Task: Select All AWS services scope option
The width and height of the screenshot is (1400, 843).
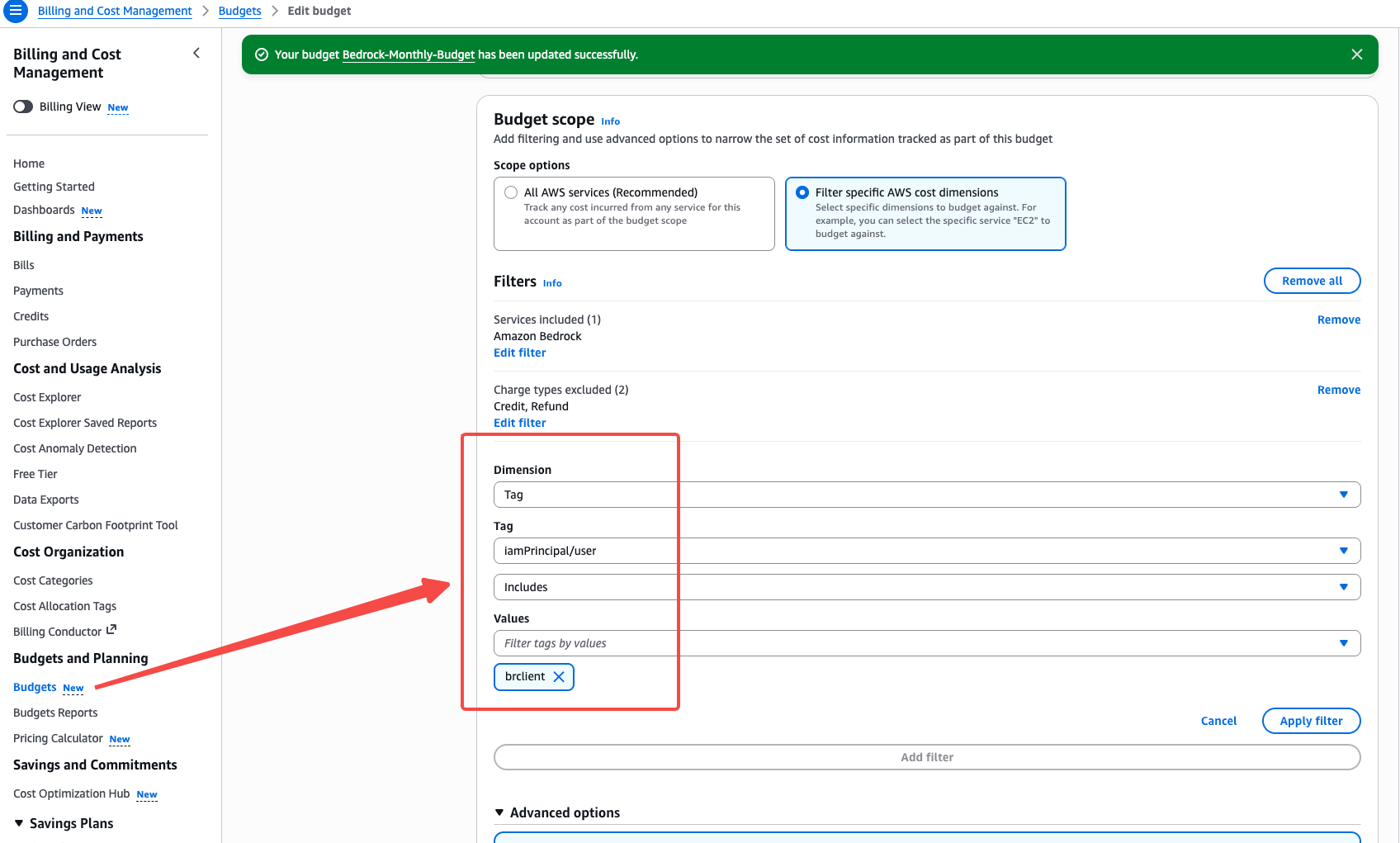Action: [x=511, y=192]
